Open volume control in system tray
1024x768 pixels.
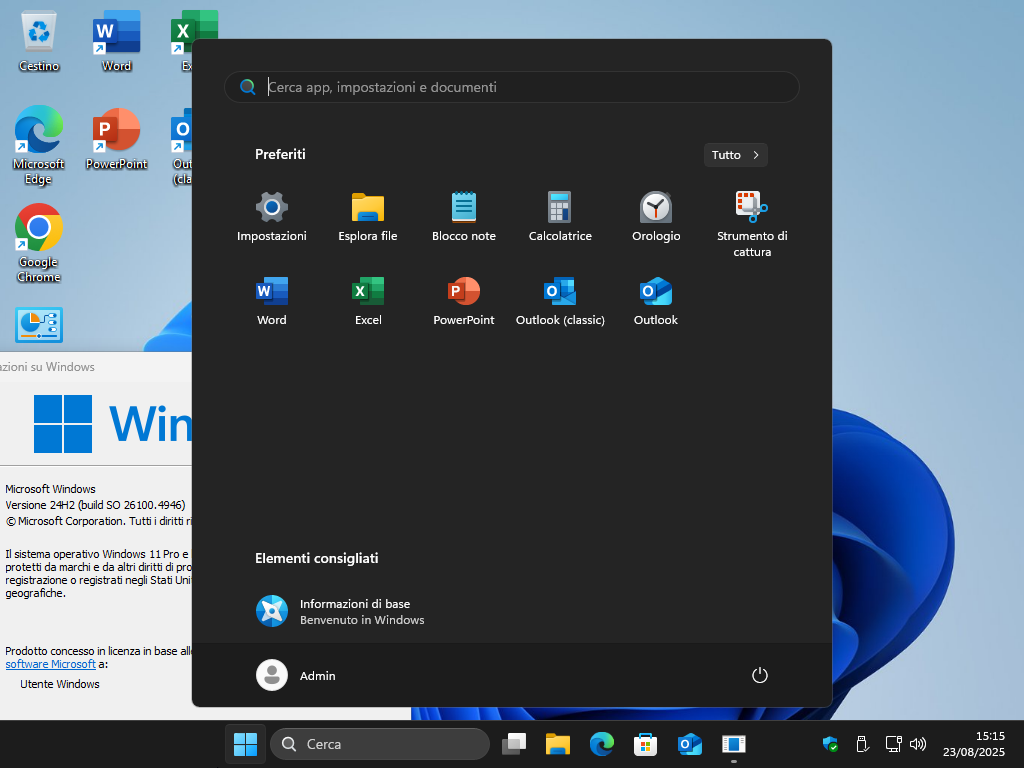pos(918,744)
